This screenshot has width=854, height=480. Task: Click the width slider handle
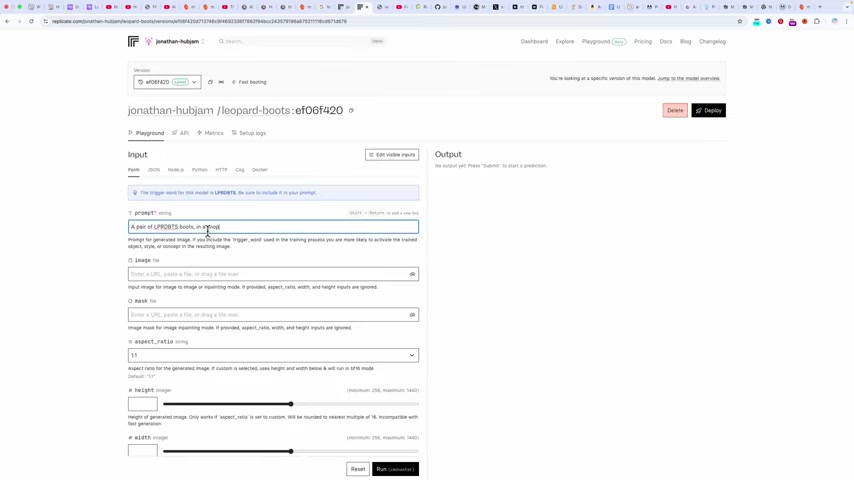pyautogui.click(x=291, y=451)
